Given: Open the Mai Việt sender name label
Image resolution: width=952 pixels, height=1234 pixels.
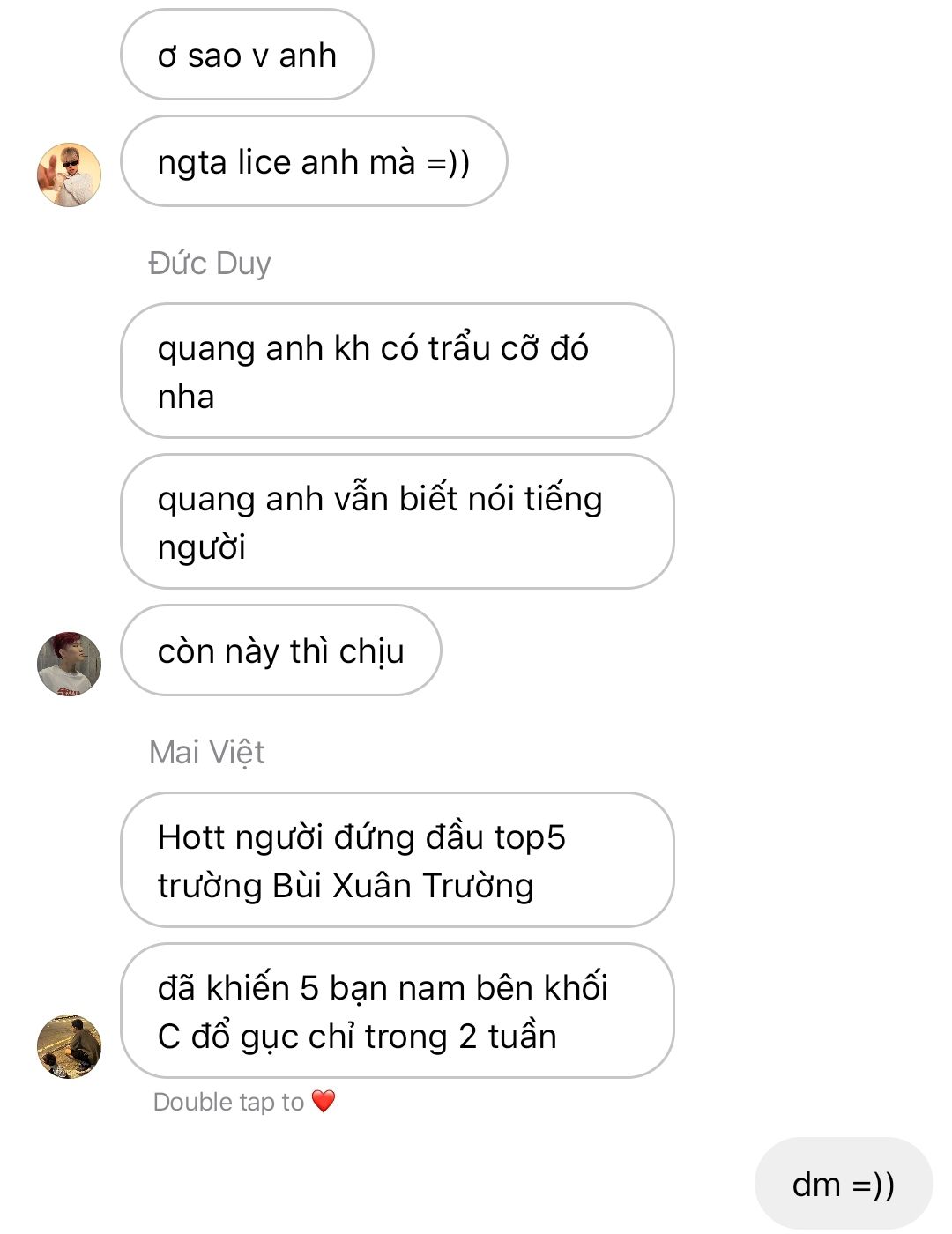Looking at the screenshot, I should coord(207,752).
